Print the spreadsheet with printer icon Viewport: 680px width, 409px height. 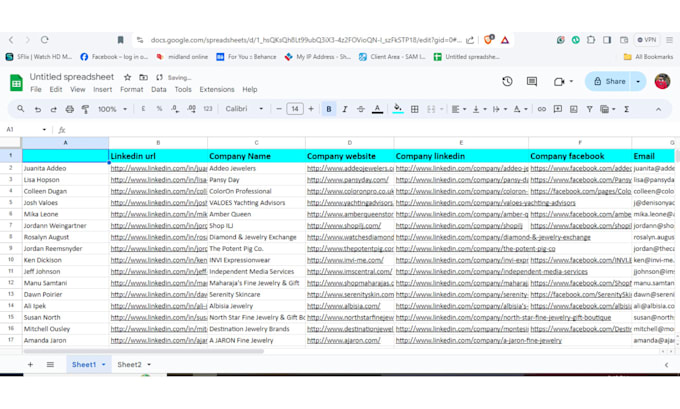[x=69, y=109]
